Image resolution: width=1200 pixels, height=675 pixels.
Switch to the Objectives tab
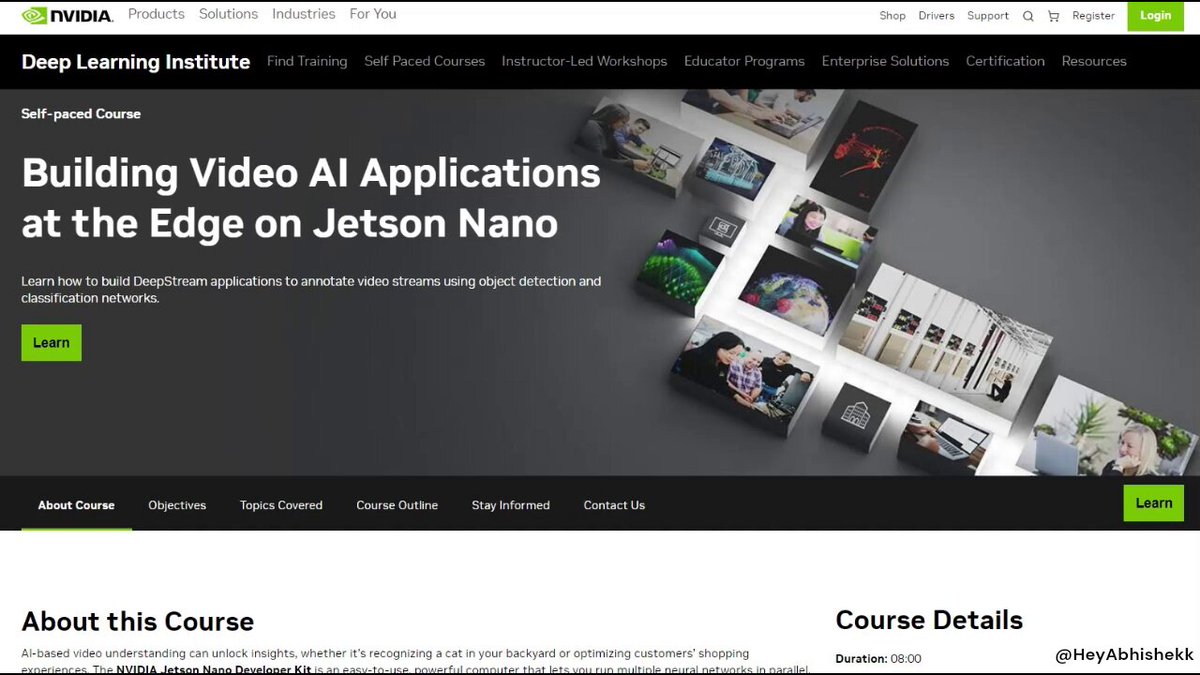(177, 505)
